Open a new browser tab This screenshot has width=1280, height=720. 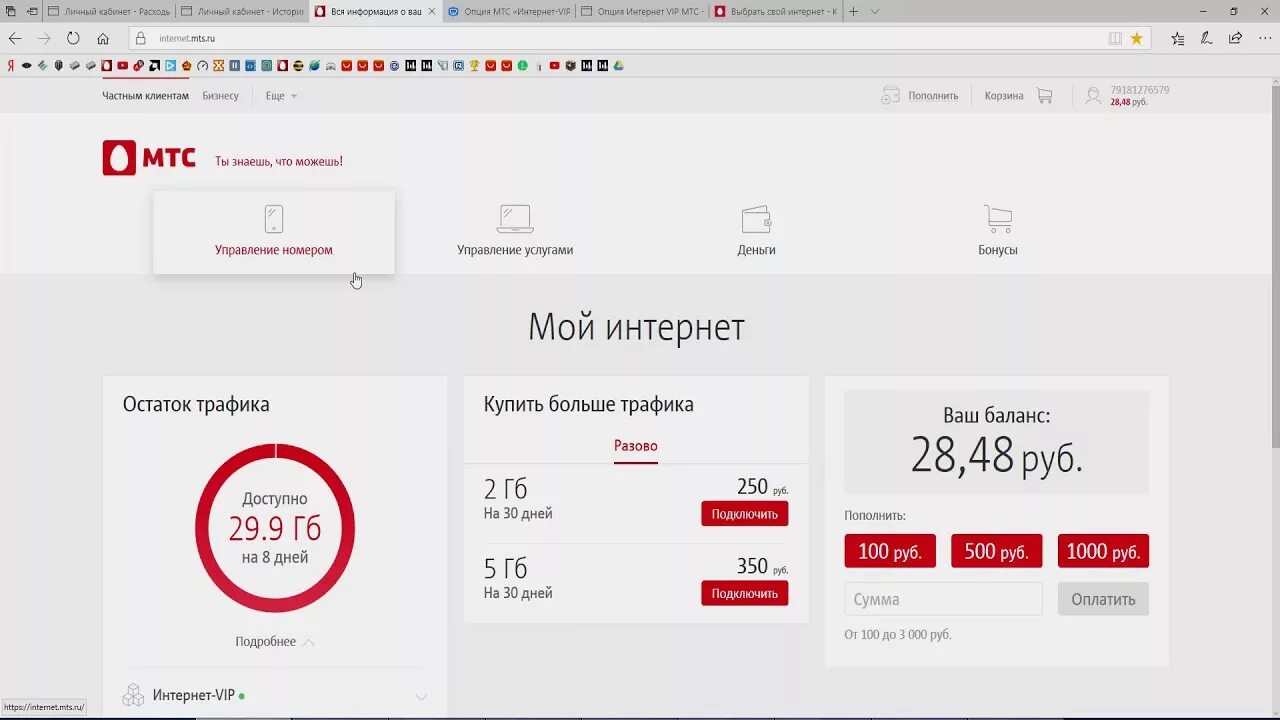[x=854, y=12]
